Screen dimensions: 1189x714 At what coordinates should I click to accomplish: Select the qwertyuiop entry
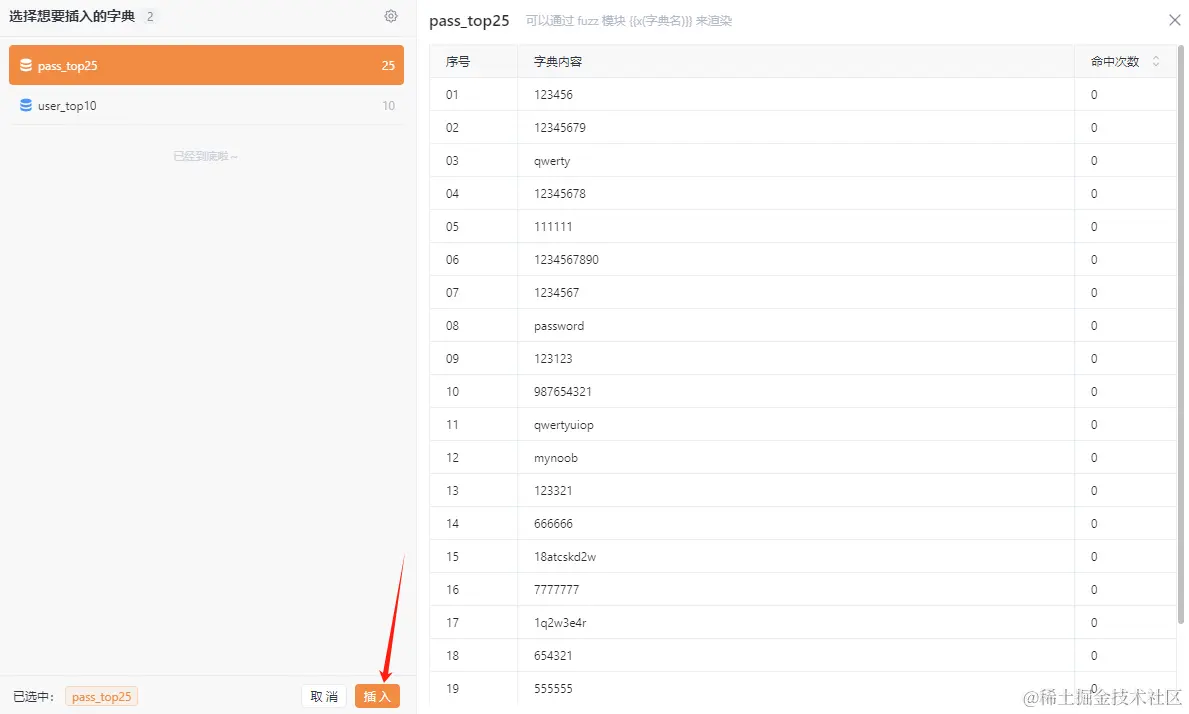pos(563,424)
